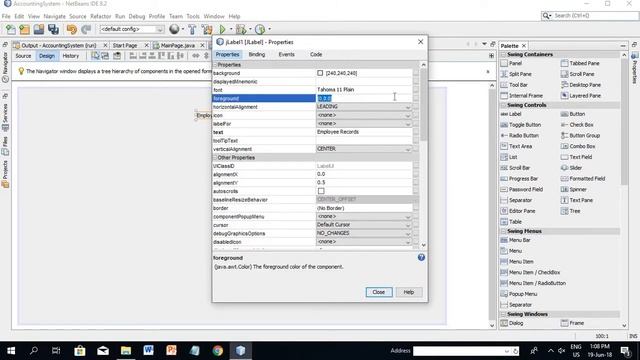Click the Build Project hammer icon
The height and width of the screenshot is (360, 640).
coord(192,29)
